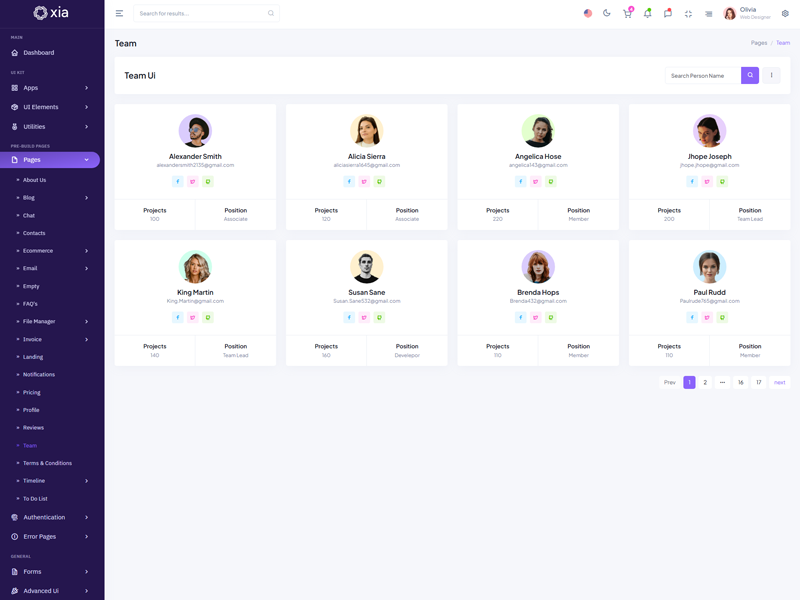Click the fullscreen icon in header
This screenshot has width=800, height=600.
coord(688,14)
